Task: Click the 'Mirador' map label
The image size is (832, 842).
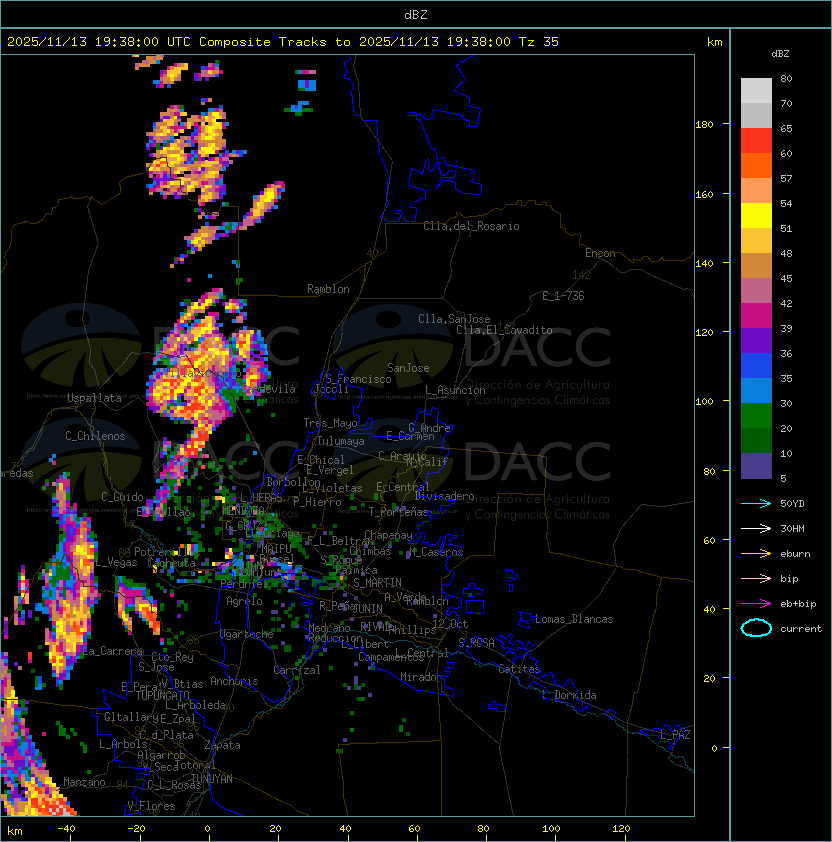Action: (x=422, y=677)
